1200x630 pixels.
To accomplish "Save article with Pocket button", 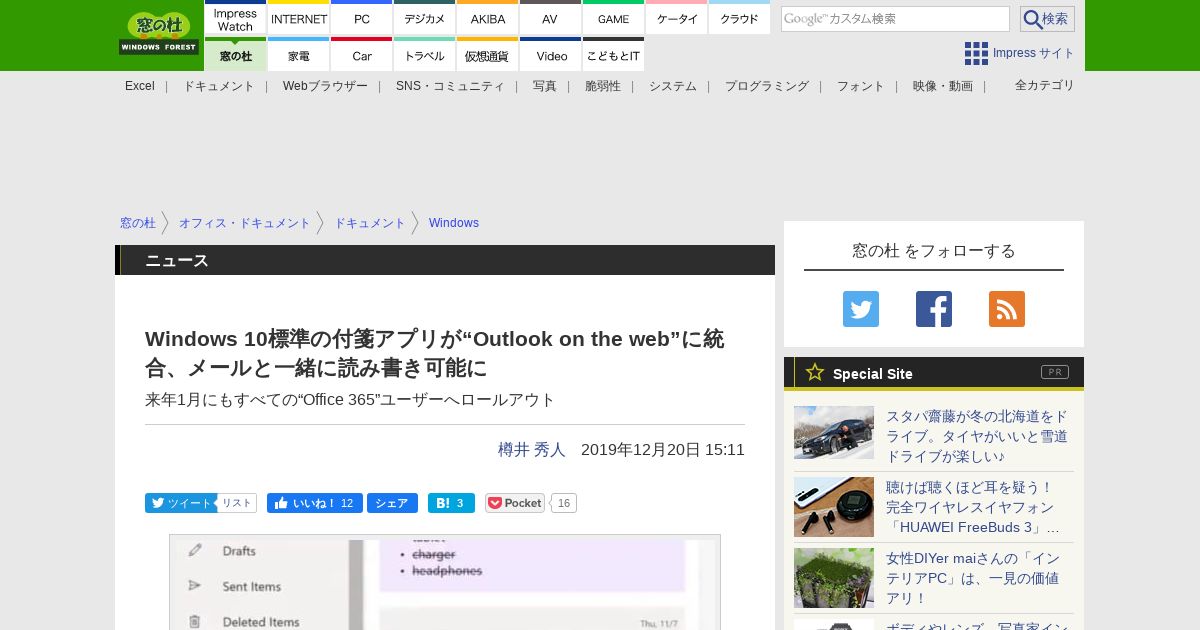I will [x=515, y=503].
